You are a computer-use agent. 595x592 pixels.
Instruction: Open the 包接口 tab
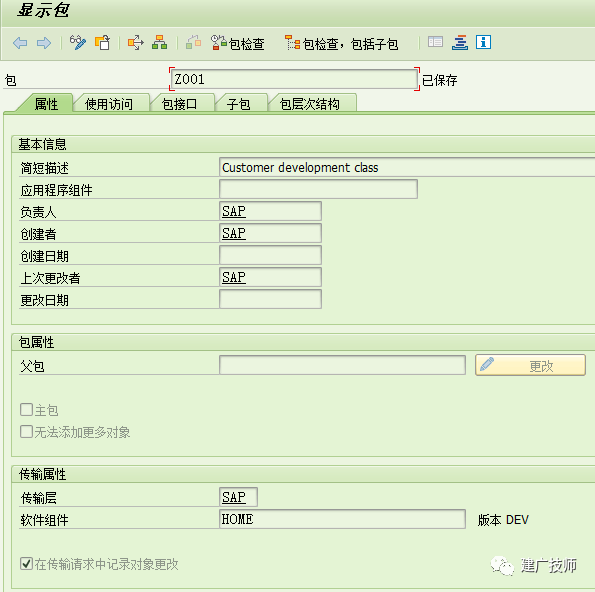click(x=179, y=104)
